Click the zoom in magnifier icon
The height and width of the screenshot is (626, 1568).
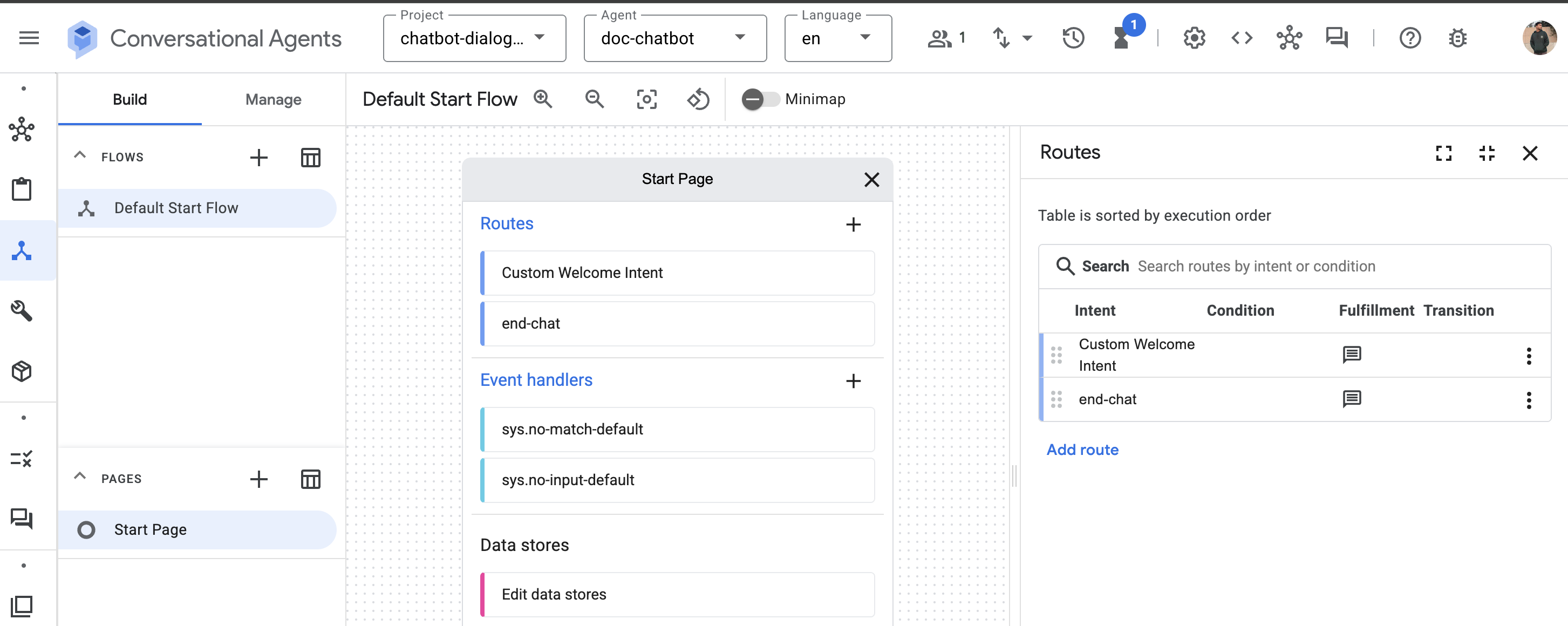click(x=542, y=99)
